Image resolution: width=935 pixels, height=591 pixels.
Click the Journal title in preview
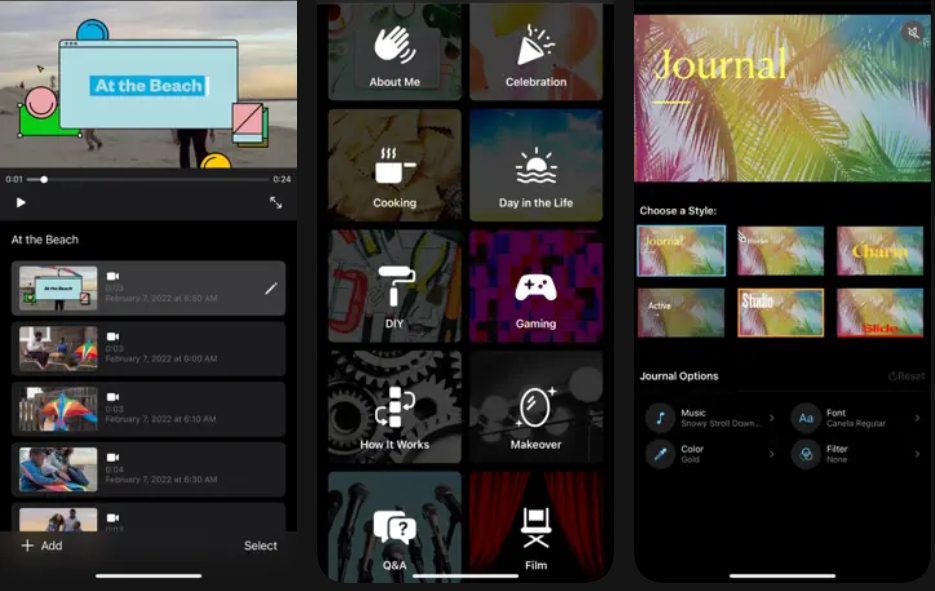point(720,64)
